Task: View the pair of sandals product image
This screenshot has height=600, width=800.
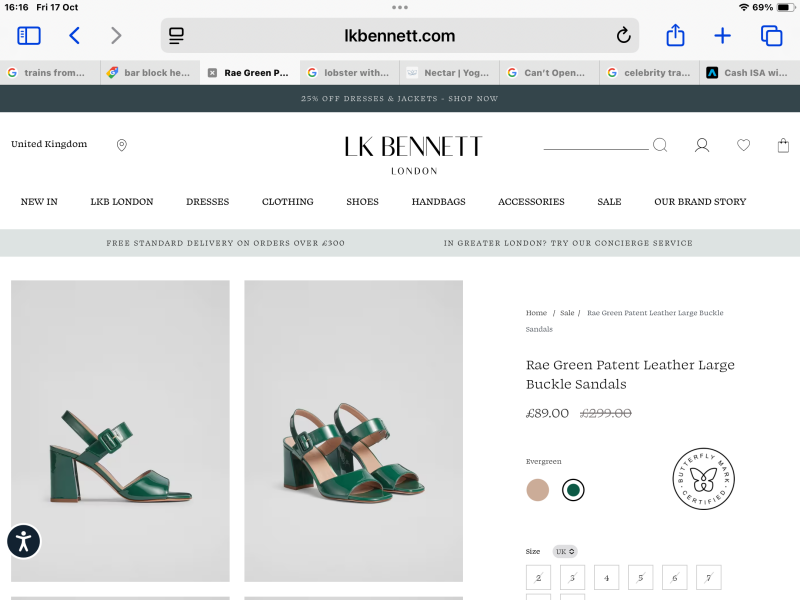Action: pyautogui.click(x=354, y=431)
